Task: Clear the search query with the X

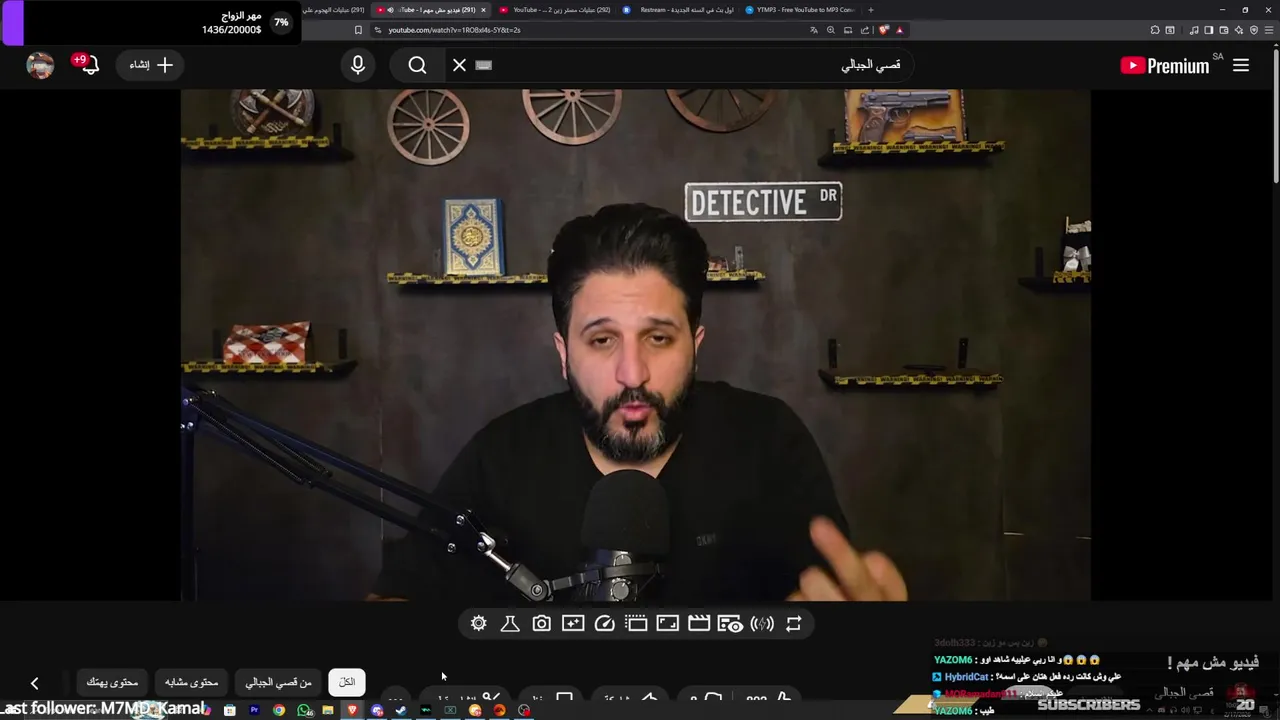Action: coord(459,65)
